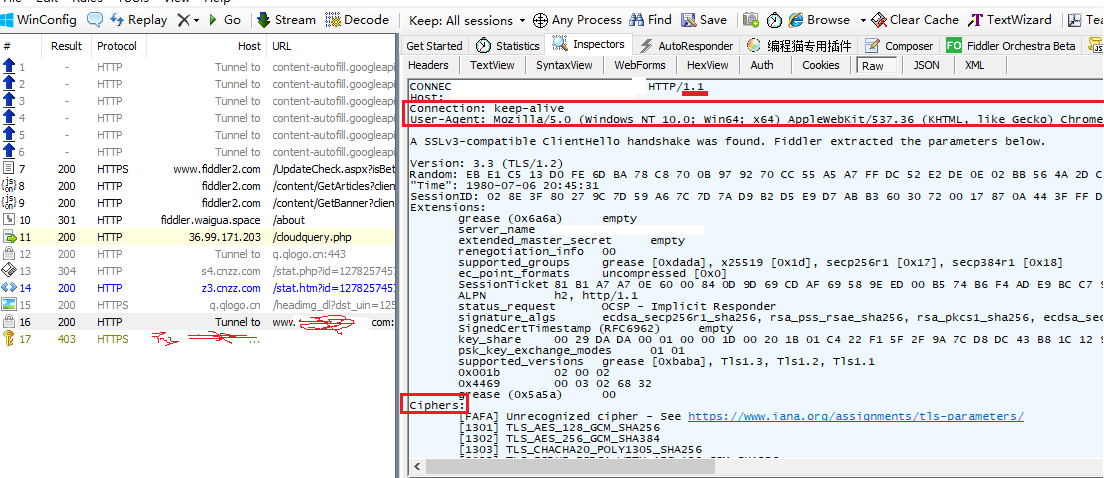Open the TextWizard tool
Image resolution: width=1104 pixels, height=478 pixels.
click(x=1010, y=20)
